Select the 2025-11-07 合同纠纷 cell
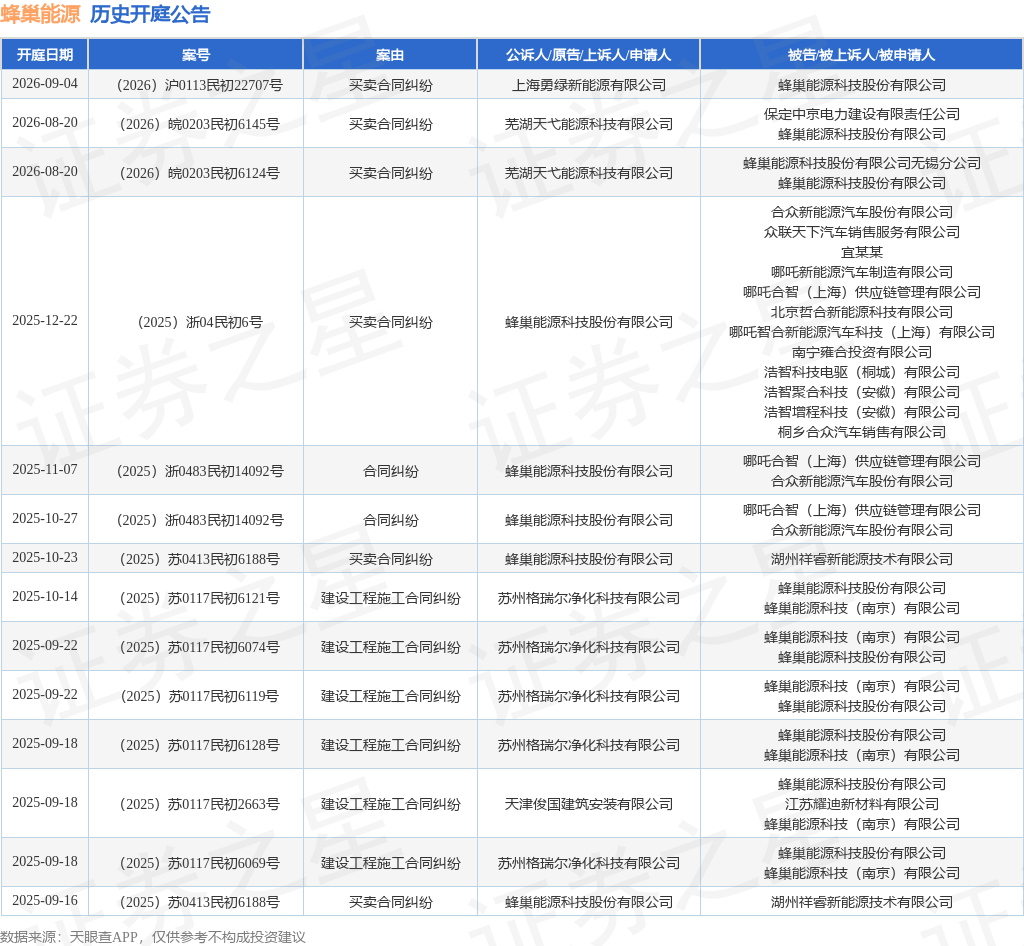Viewport: 1024px width, 946px height. point(390,471)
